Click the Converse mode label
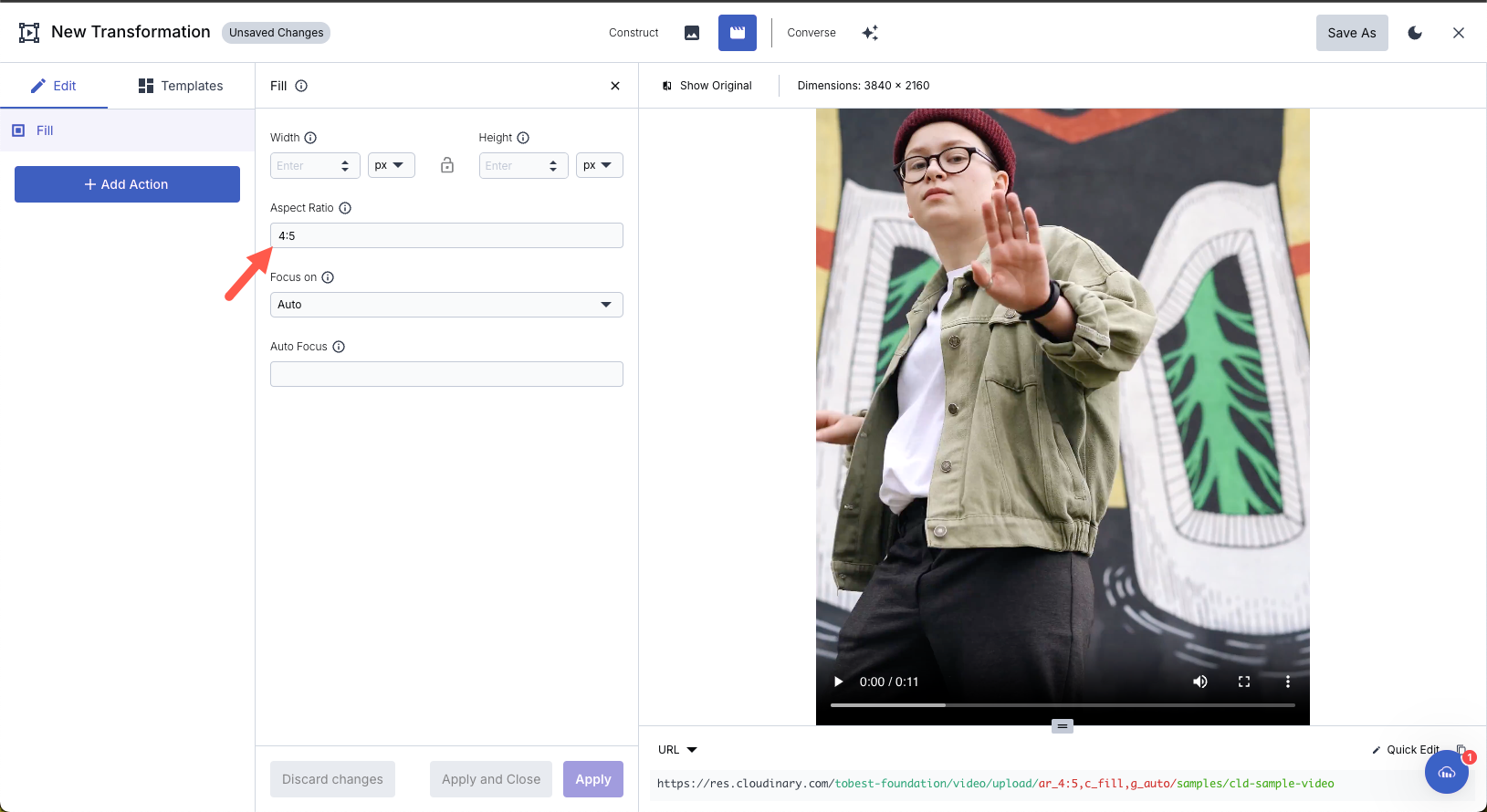The width and height of the screenshot is (1487, 812). 812,33
